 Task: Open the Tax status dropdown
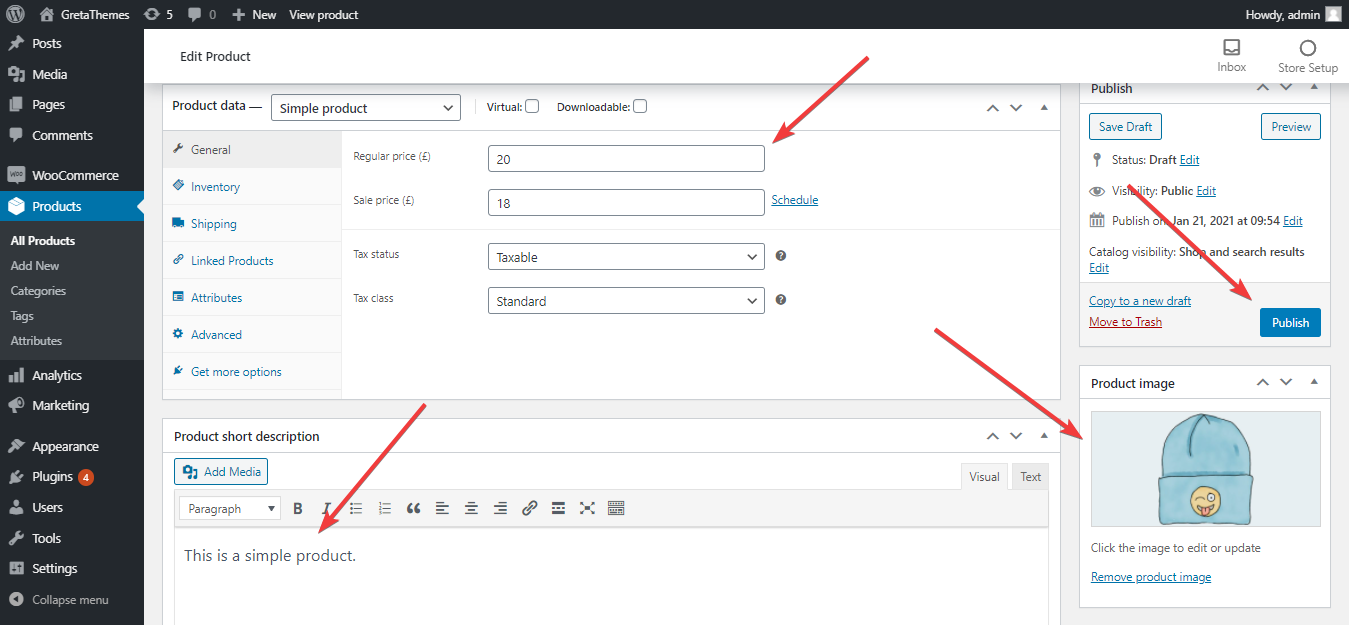coord(626,257)
